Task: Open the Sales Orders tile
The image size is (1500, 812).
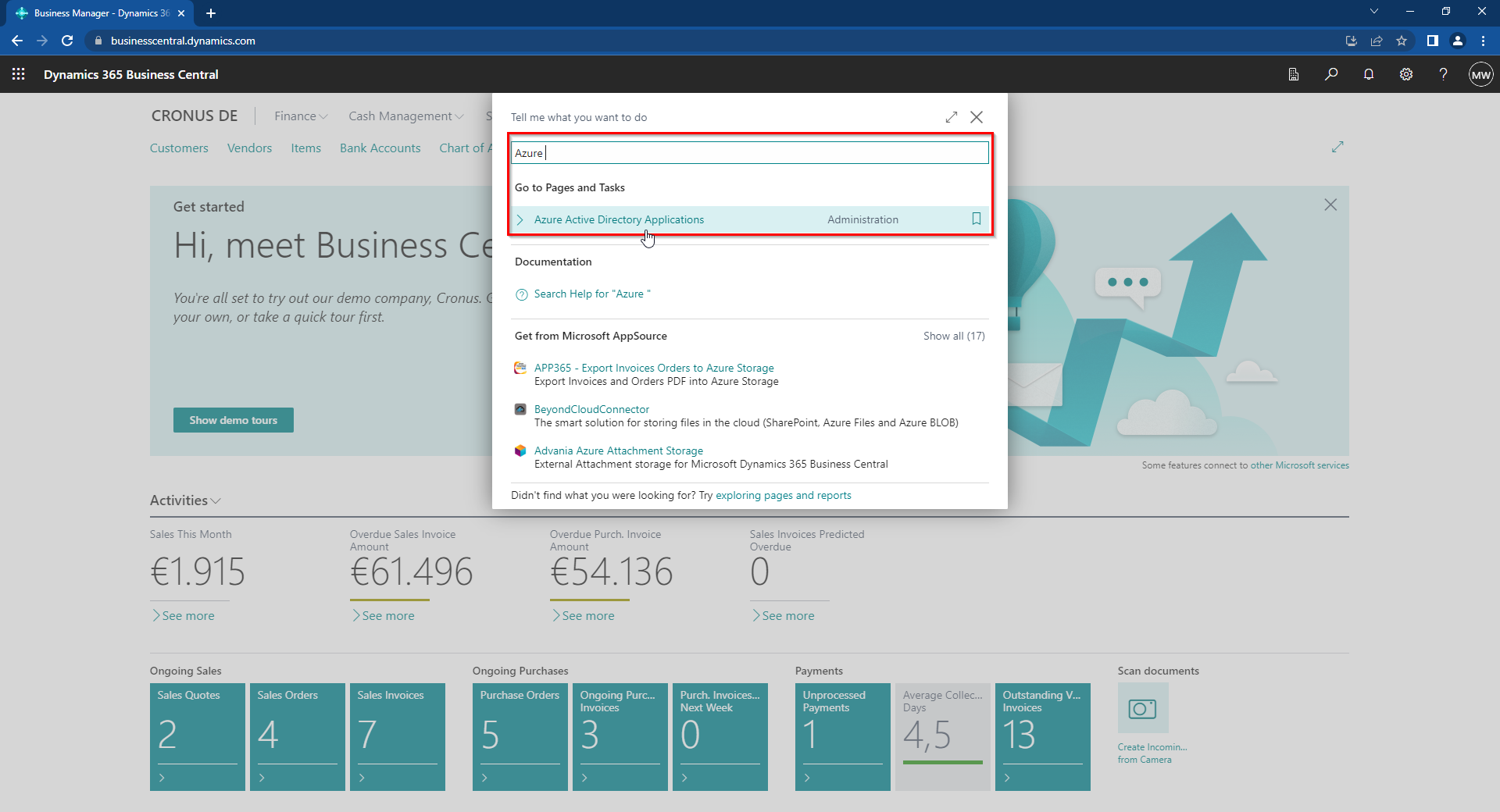Action: tap(298, 737)
